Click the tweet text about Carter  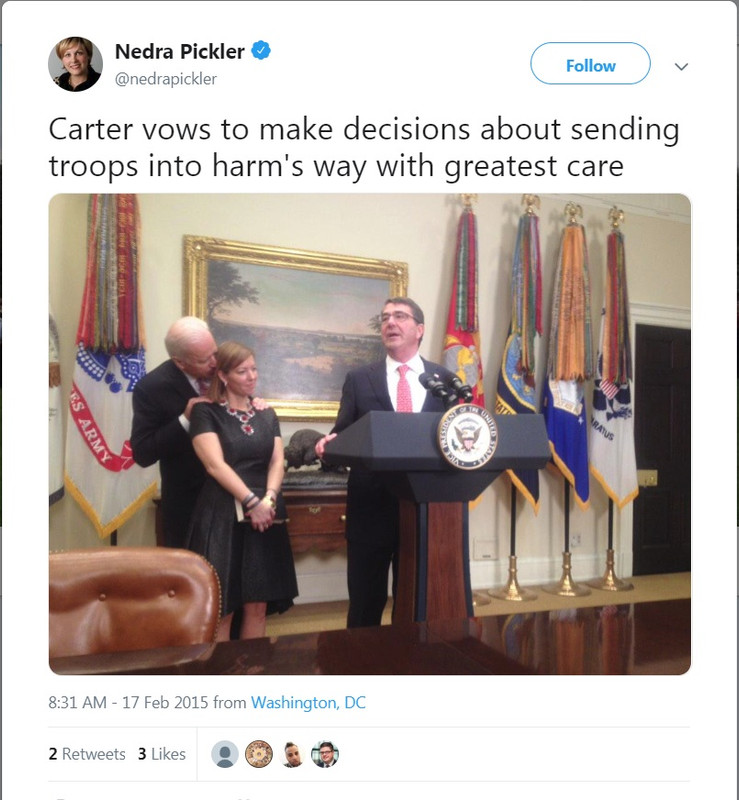pos(363,147)
